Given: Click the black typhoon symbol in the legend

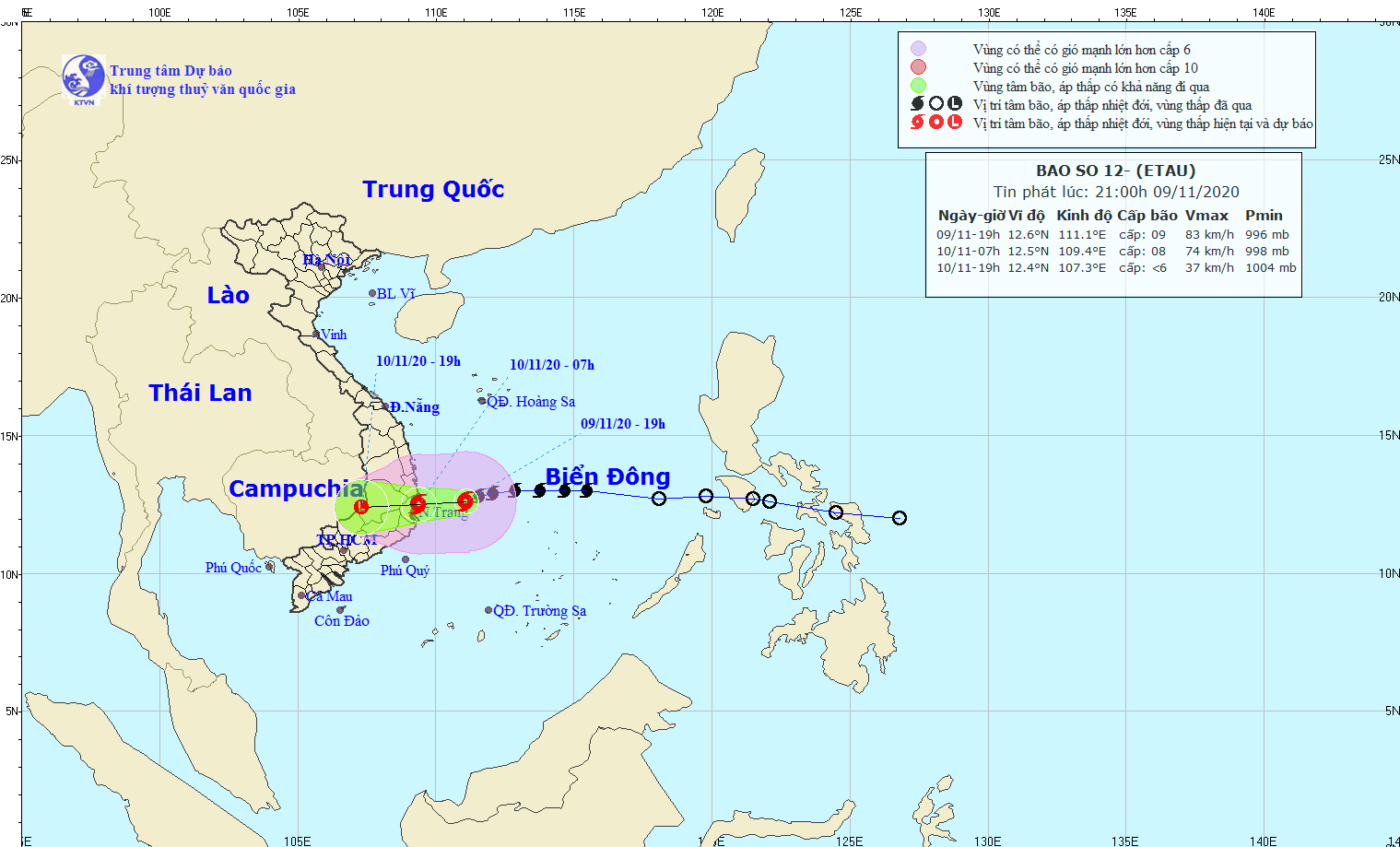Looking at the screenshot, I should [917, 104].
